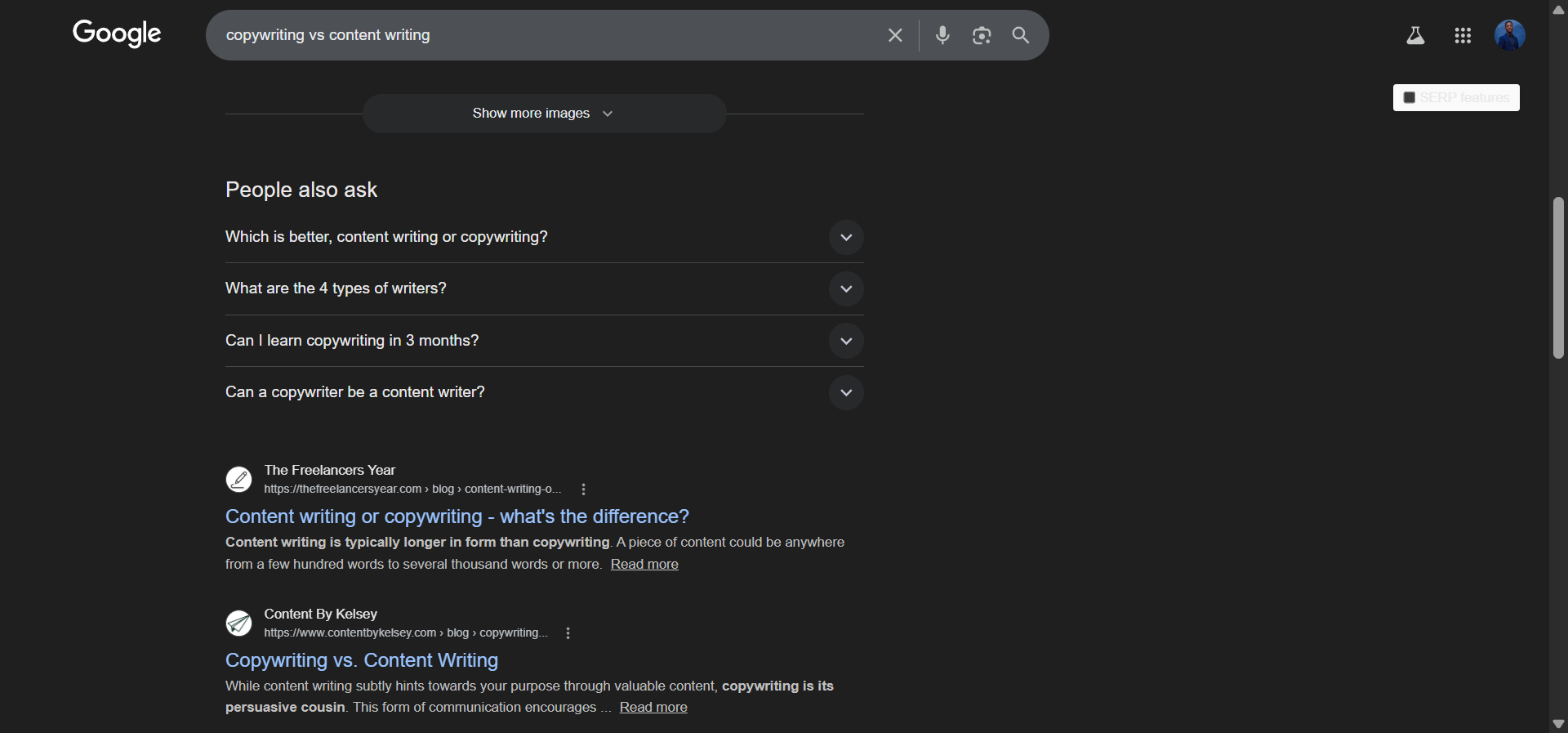The height and width of the screenshot is (733, 1568).
Task: Click the magnifying glass search button
Action: point(1021,35)
